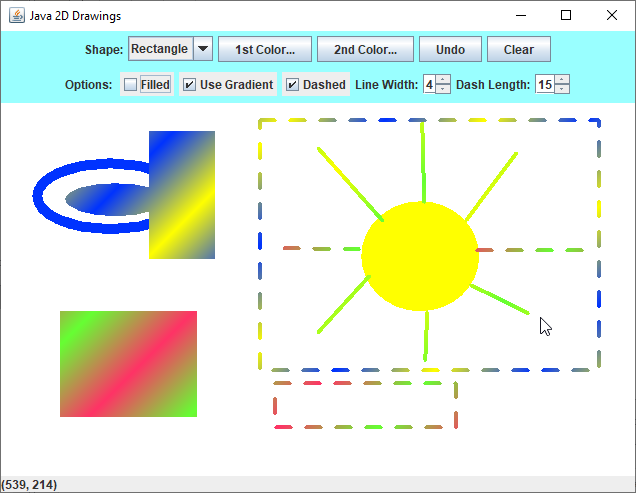Click the thick blue oval outline
This screenshot has width=636, height=493.
click(x=37, y=196)
